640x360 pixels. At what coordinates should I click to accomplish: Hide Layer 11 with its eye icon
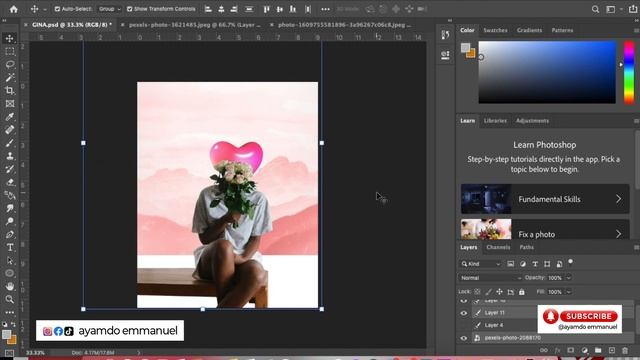pyautogui.click(x=464, y=313)
